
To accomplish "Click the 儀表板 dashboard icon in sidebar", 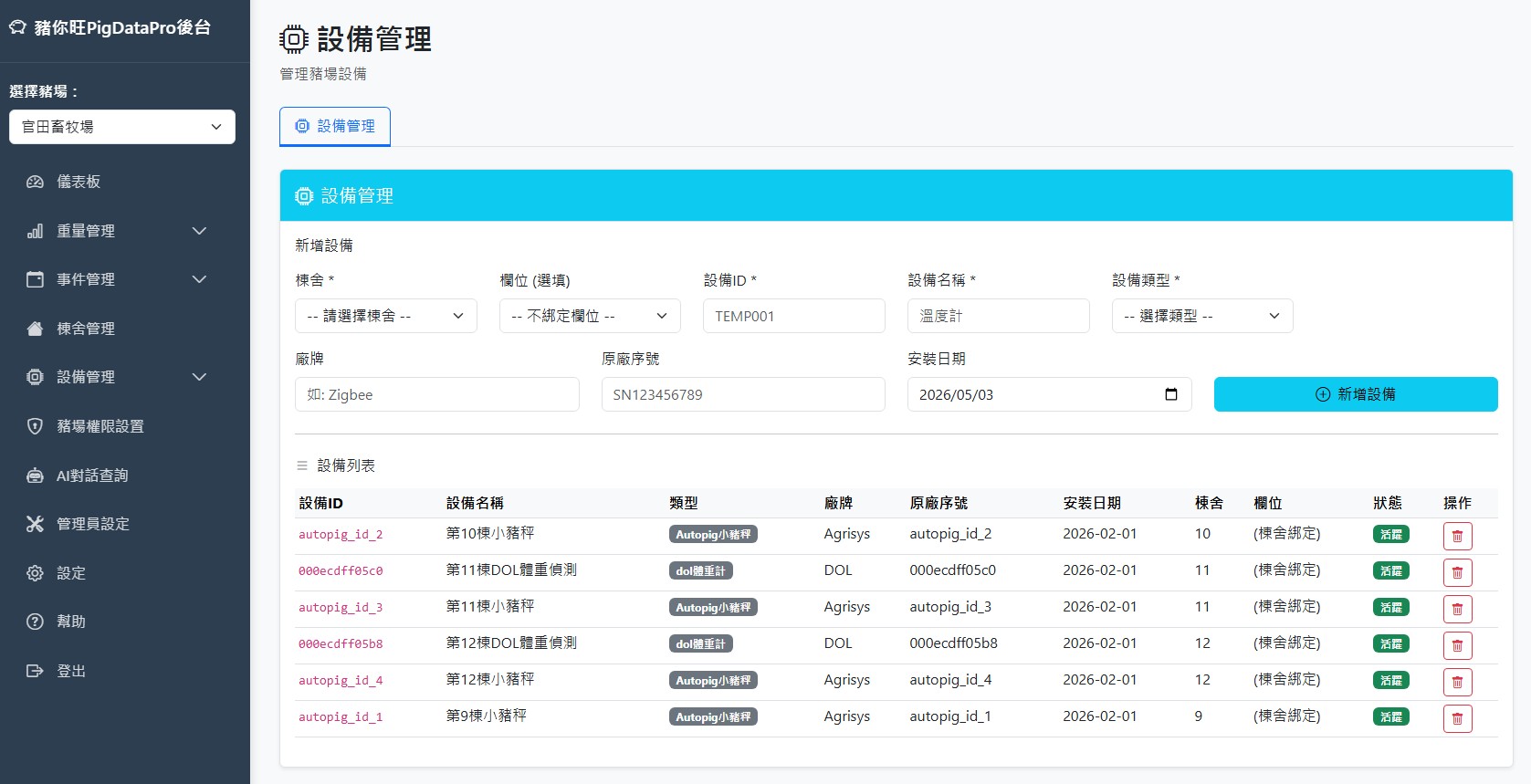I will [35, 182].
